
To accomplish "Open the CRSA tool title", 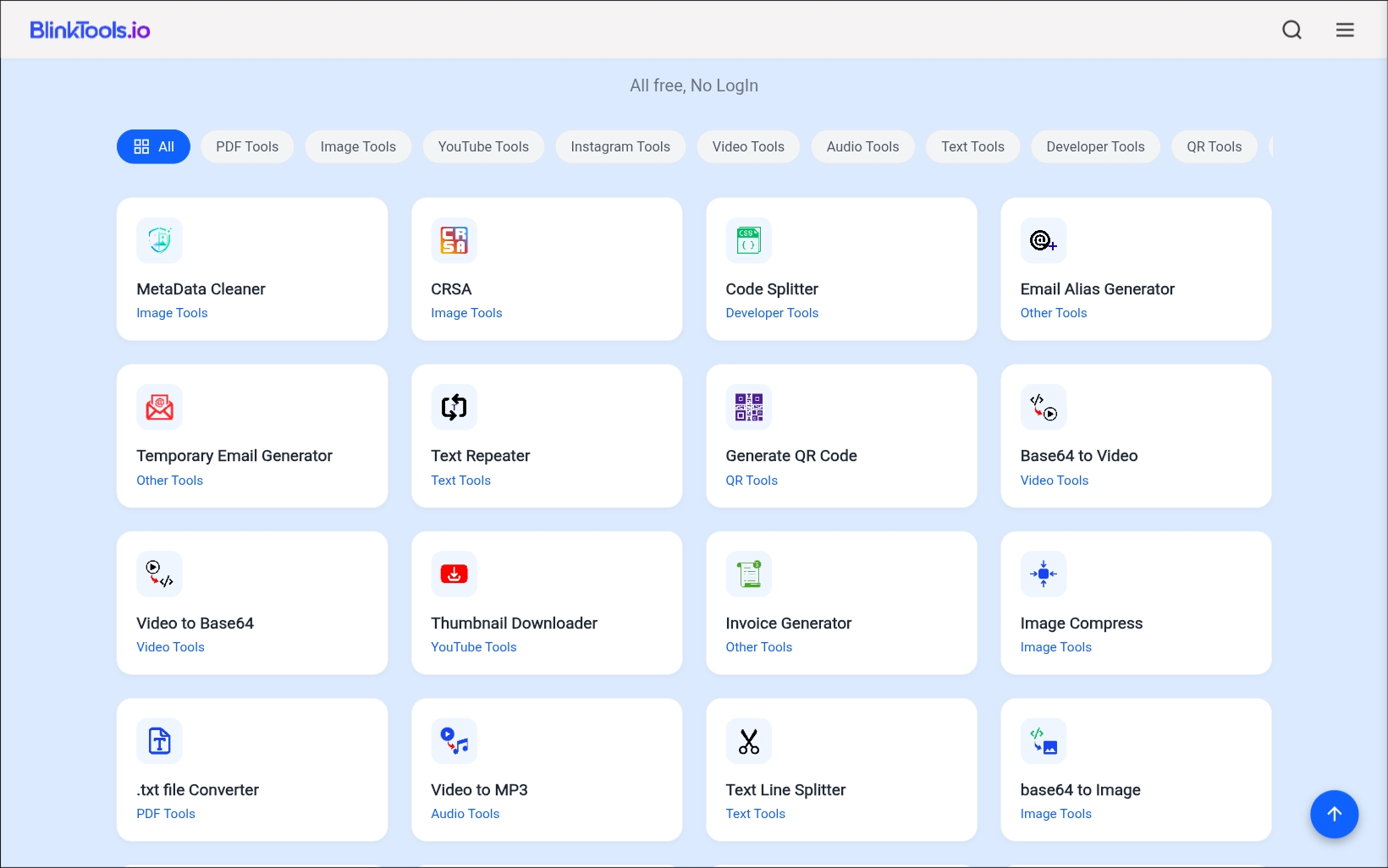I will coord(451,289).
